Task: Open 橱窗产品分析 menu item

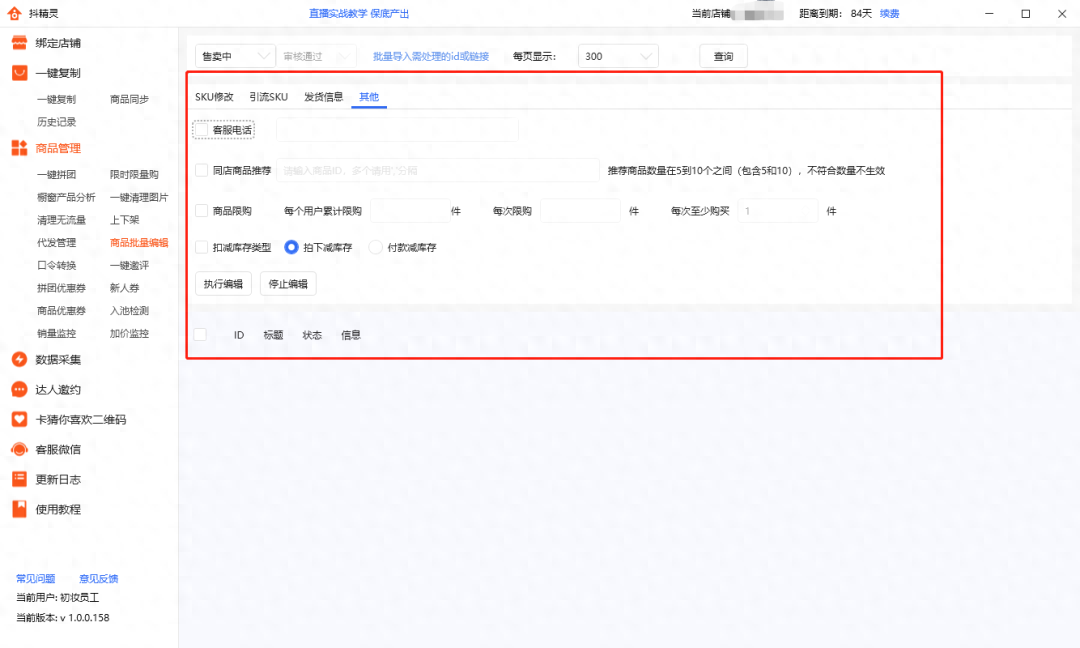Action: coord(66,197)
